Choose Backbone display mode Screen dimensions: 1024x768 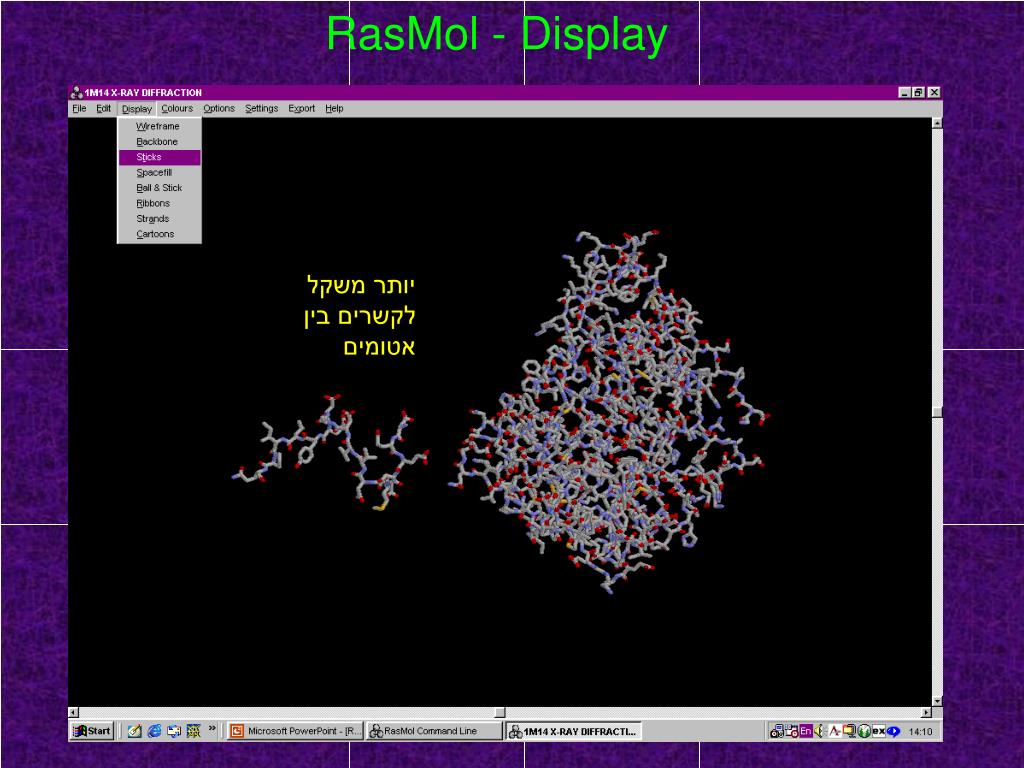click(158, 142)
